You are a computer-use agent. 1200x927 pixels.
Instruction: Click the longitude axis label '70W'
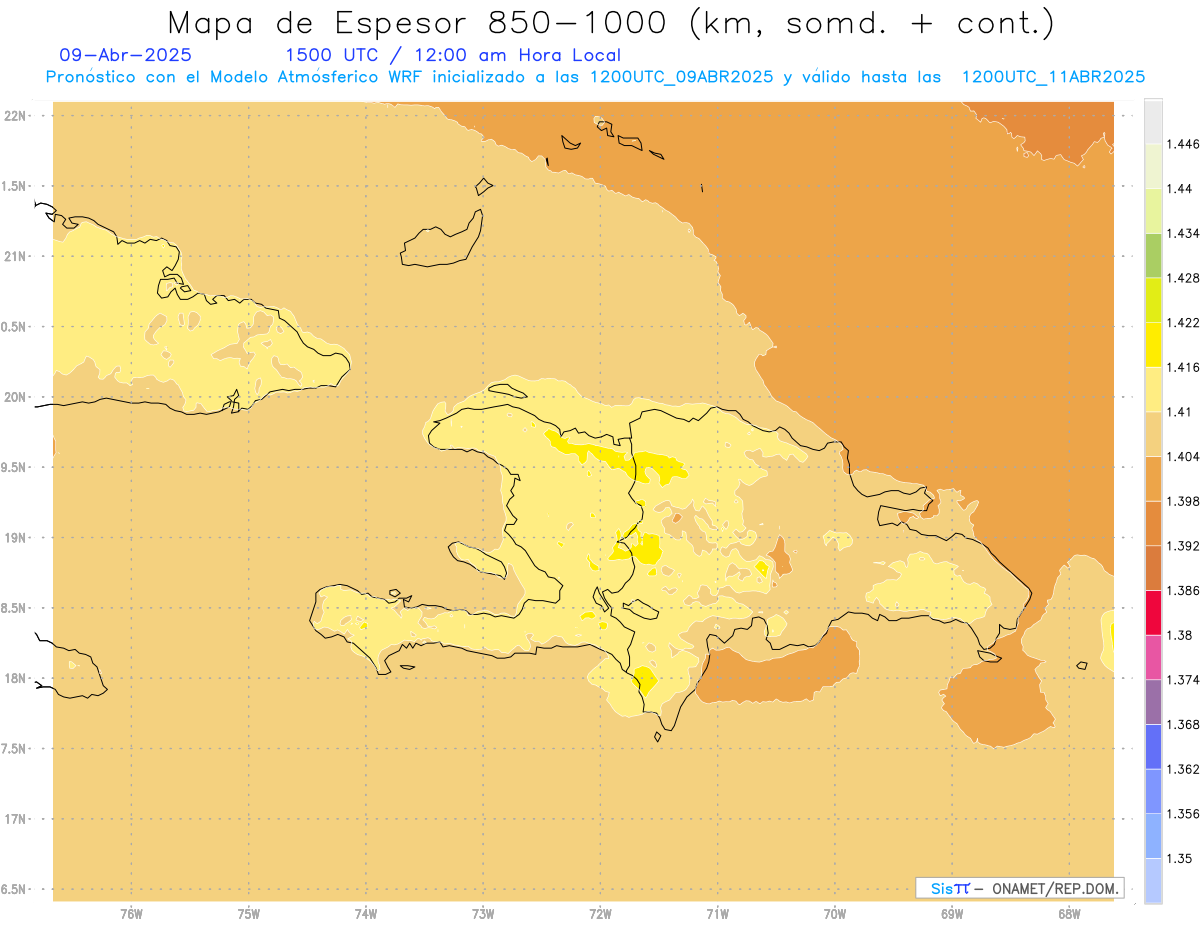(x=835, y=914)
